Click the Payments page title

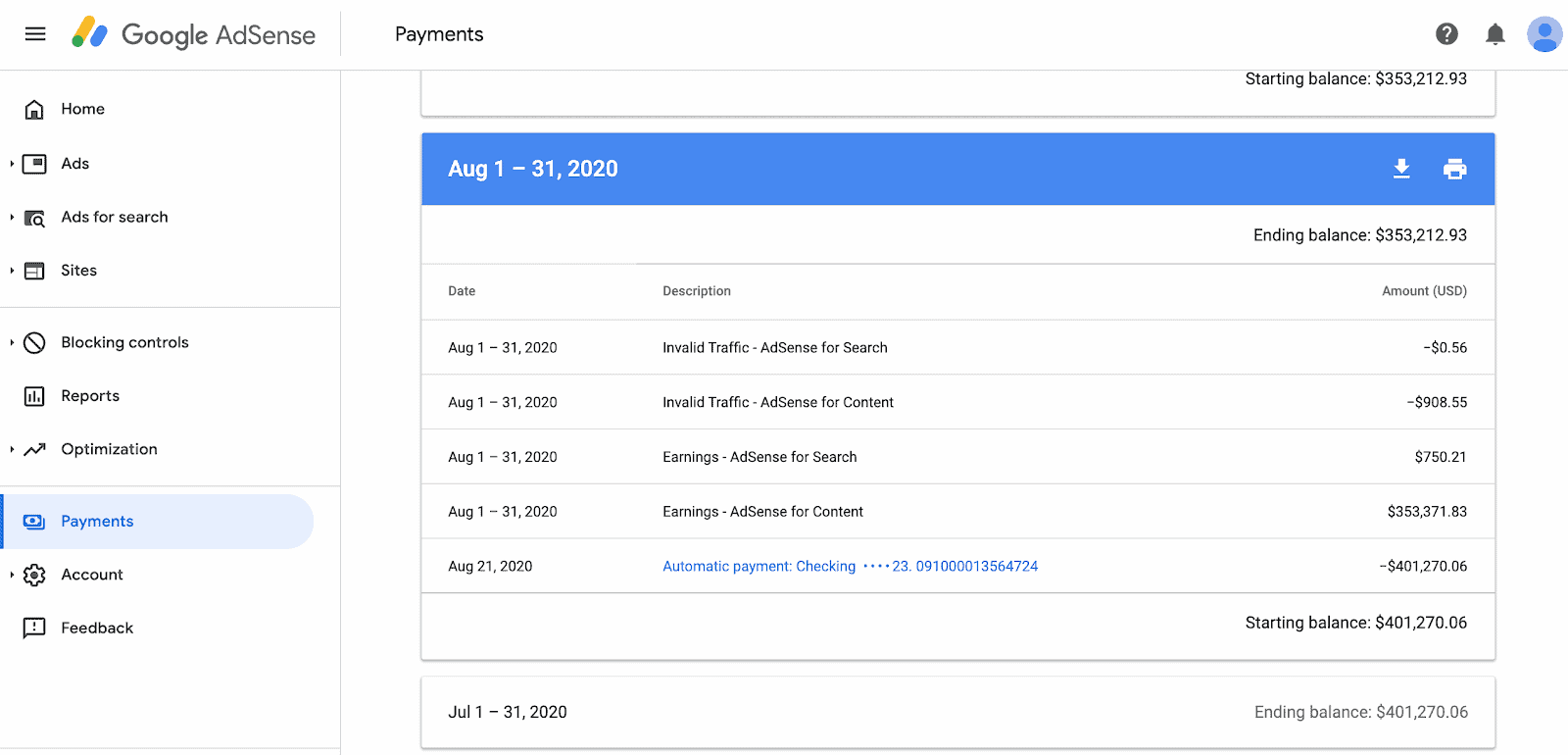pos(439,34)
